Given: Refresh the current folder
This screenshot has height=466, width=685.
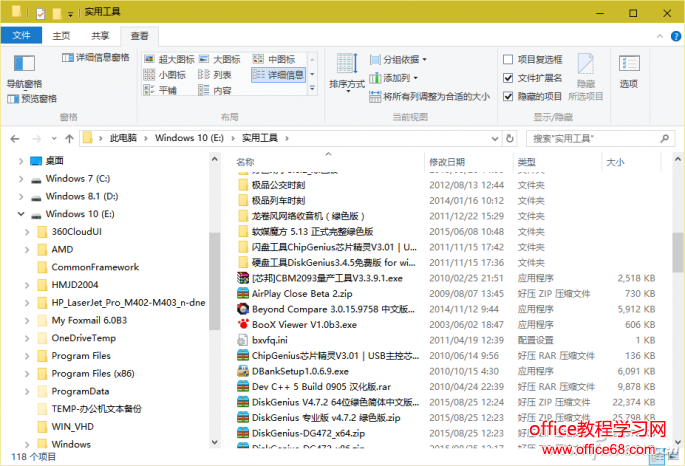Looking at the screenshot, I should click(x=509, y=138).
